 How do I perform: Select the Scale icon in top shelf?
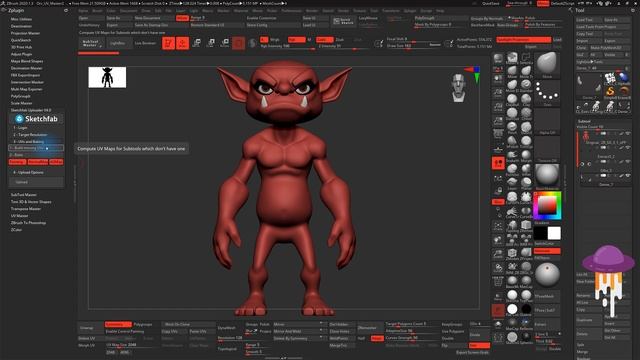(x=211, y=43)
